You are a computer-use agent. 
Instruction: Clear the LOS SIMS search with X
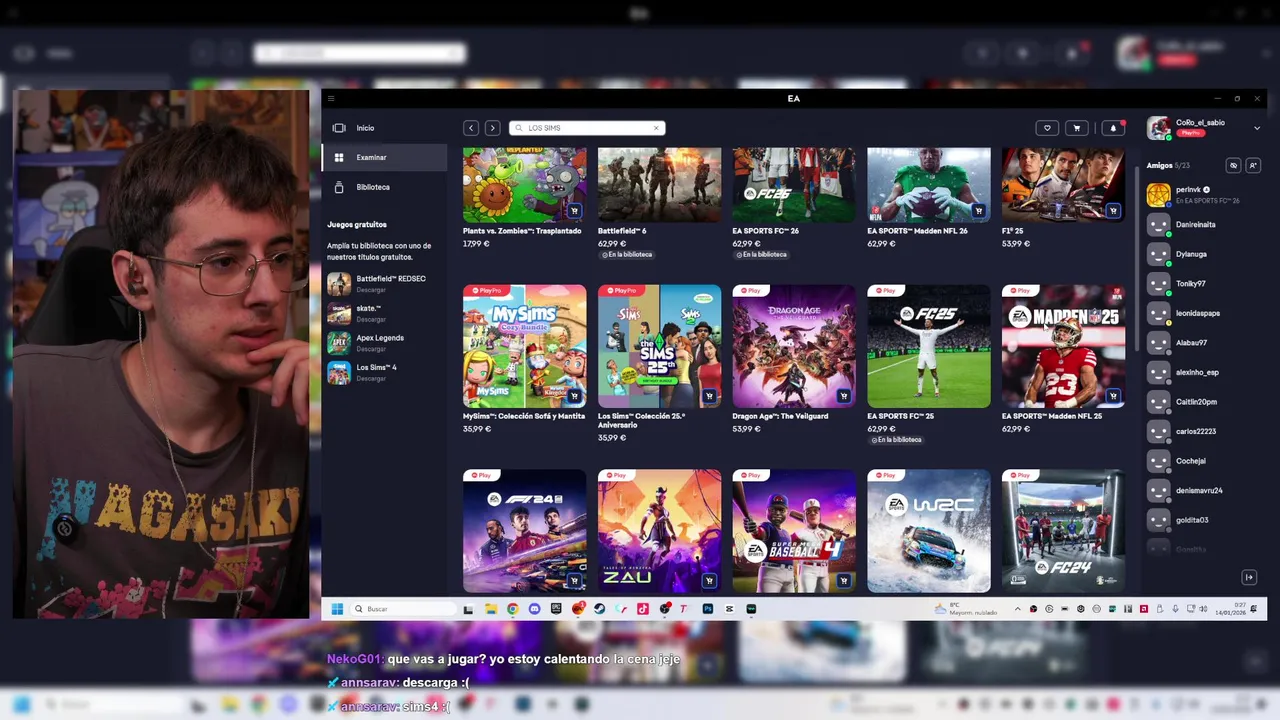point(657,128)
